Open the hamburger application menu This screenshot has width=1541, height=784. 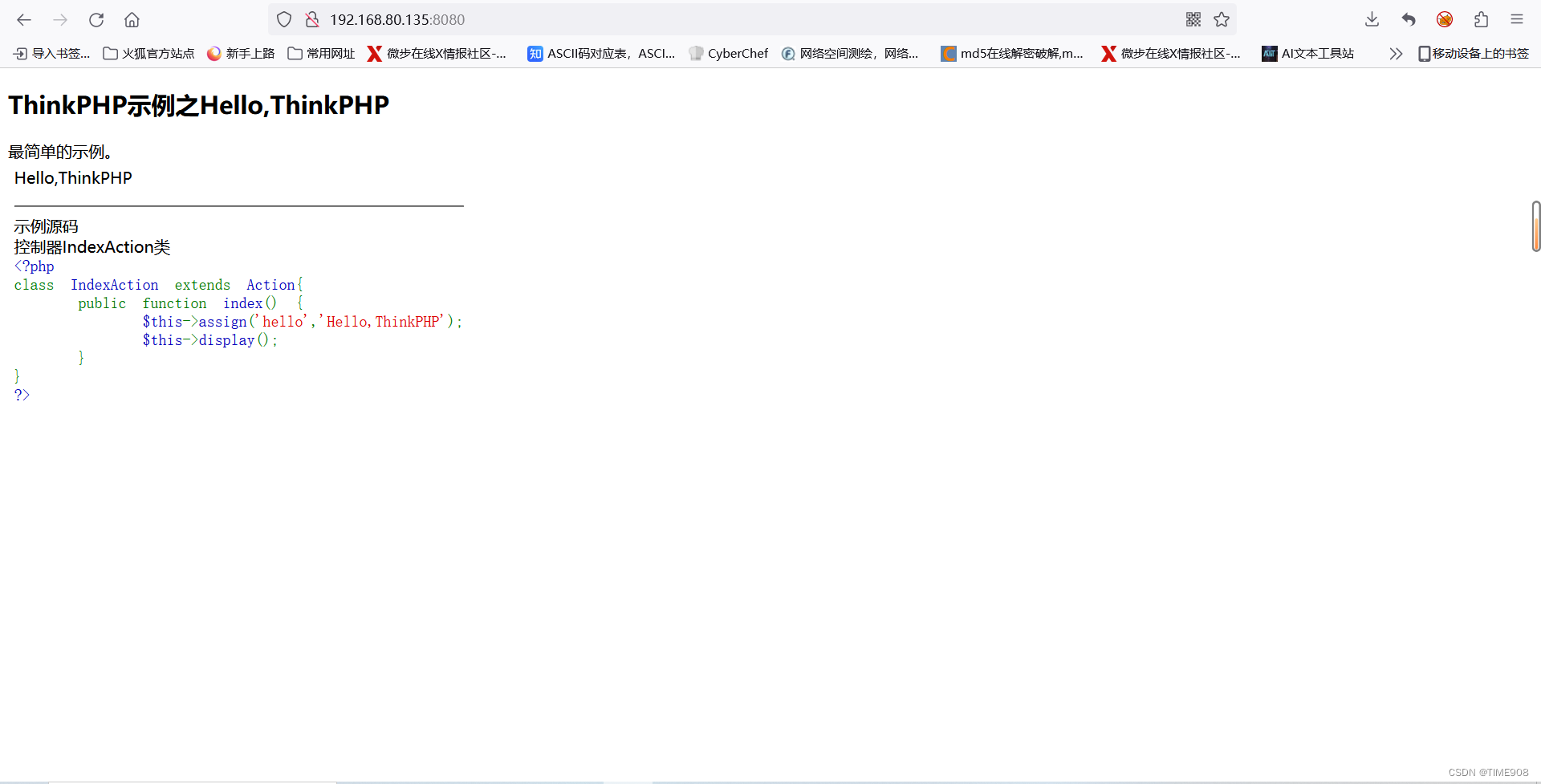pyautogui.click(x=1517, y=19)
